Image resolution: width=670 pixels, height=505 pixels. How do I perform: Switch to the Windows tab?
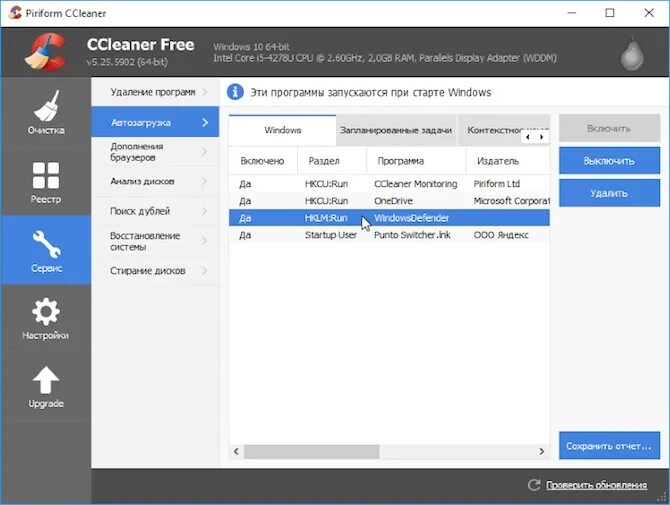coord(282,130)
